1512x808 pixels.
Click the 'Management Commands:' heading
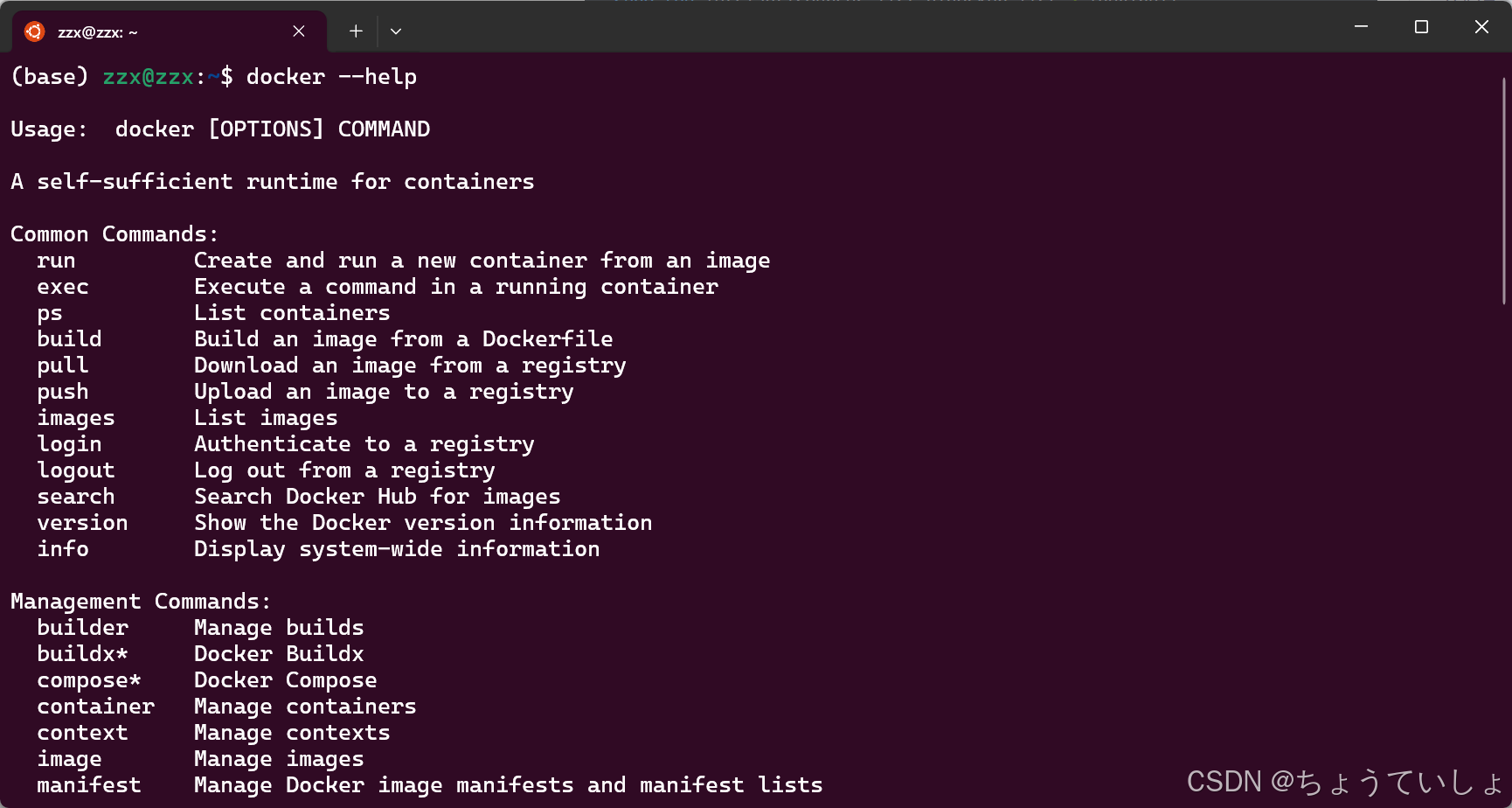pyautogui.click(x=141, y=602)
